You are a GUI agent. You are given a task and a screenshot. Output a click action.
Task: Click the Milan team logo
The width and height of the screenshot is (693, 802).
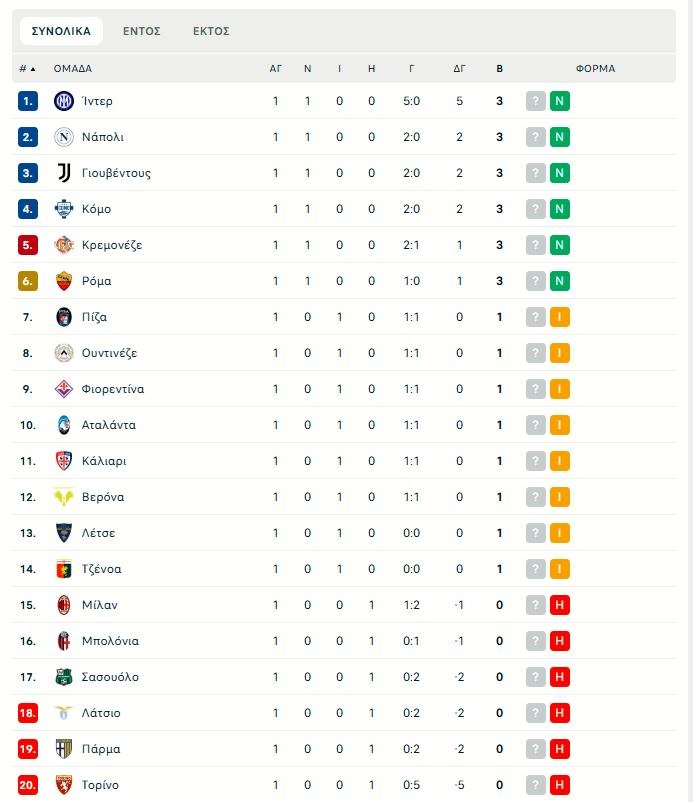pos(64,605)
